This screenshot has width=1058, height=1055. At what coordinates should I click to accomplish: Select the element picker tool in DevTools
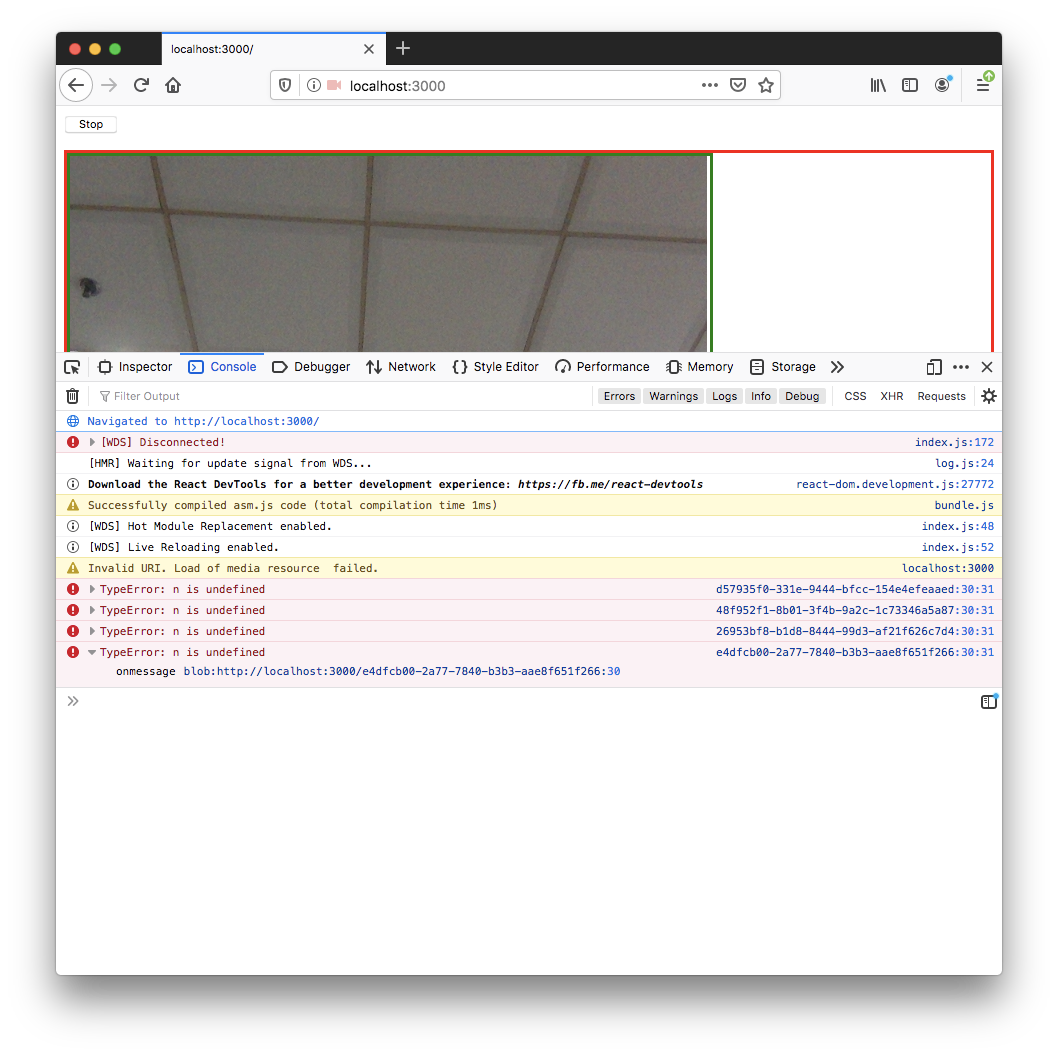click(71, 367)
